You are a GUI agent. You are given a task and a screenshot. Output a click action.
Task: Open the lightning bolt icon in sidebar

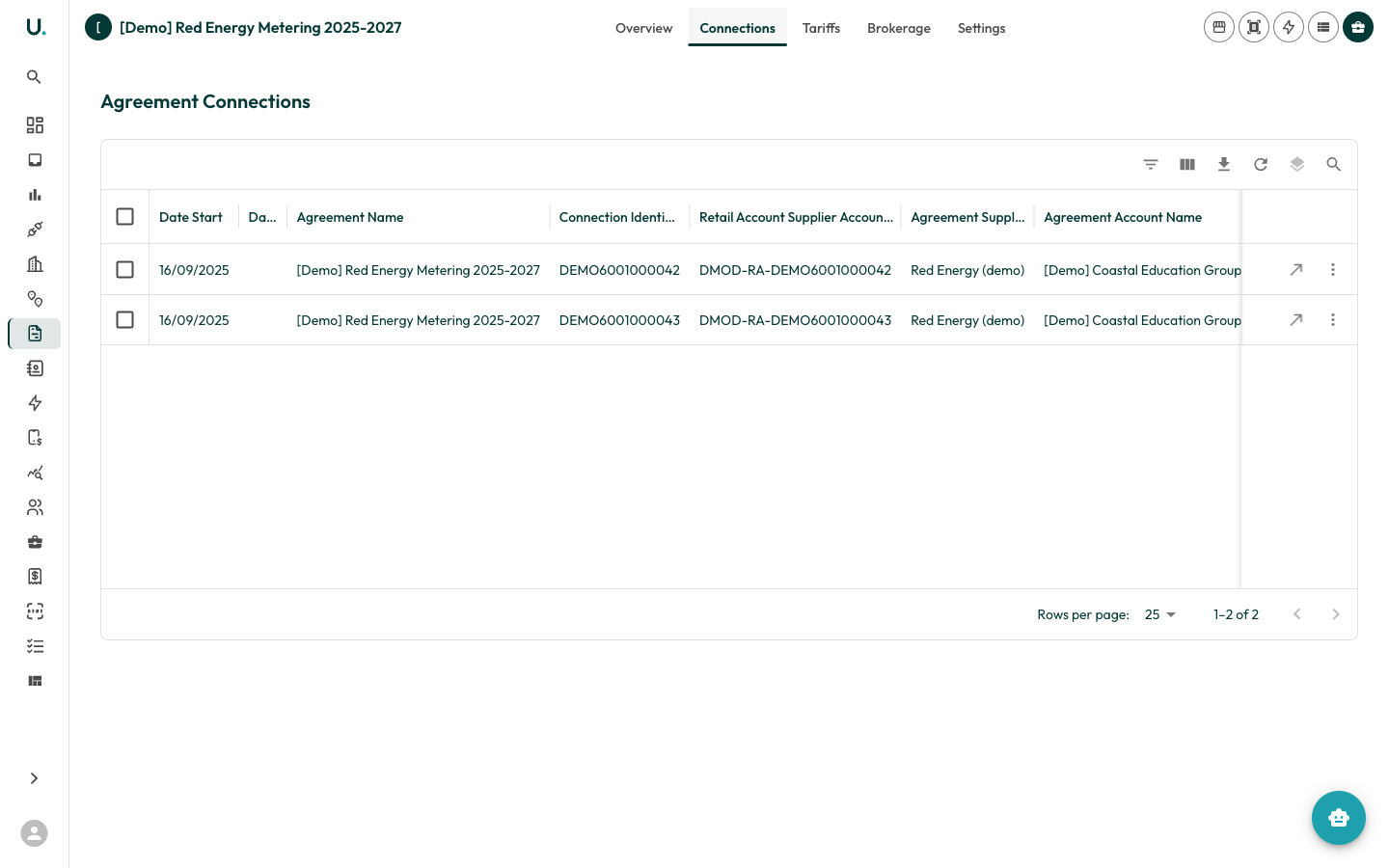click(35, 403)
